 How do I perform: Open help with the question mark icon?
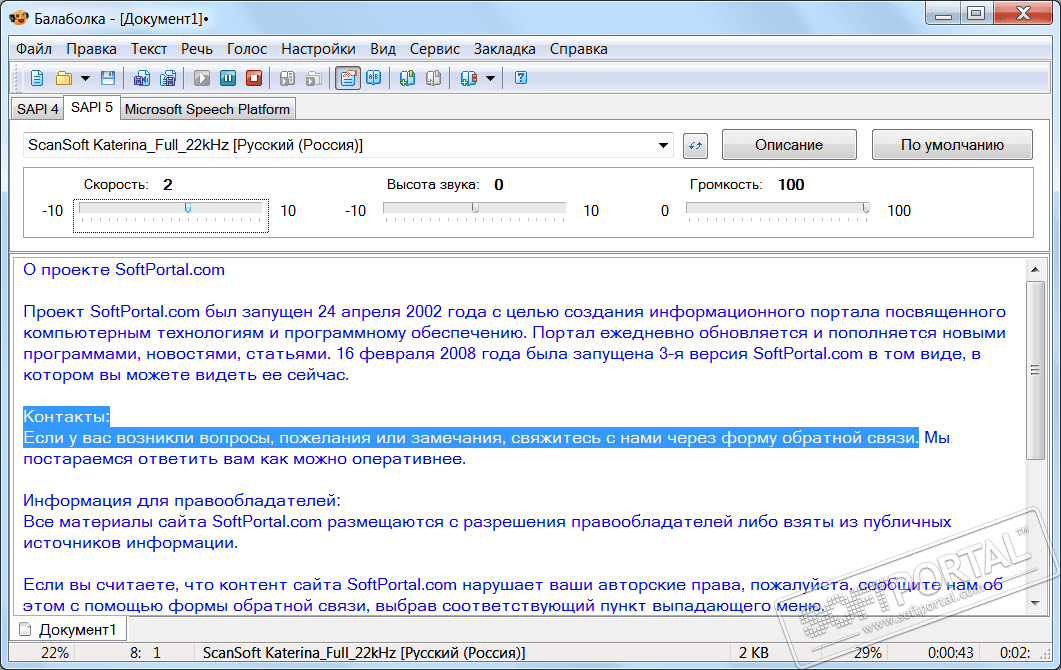(521, 79)
